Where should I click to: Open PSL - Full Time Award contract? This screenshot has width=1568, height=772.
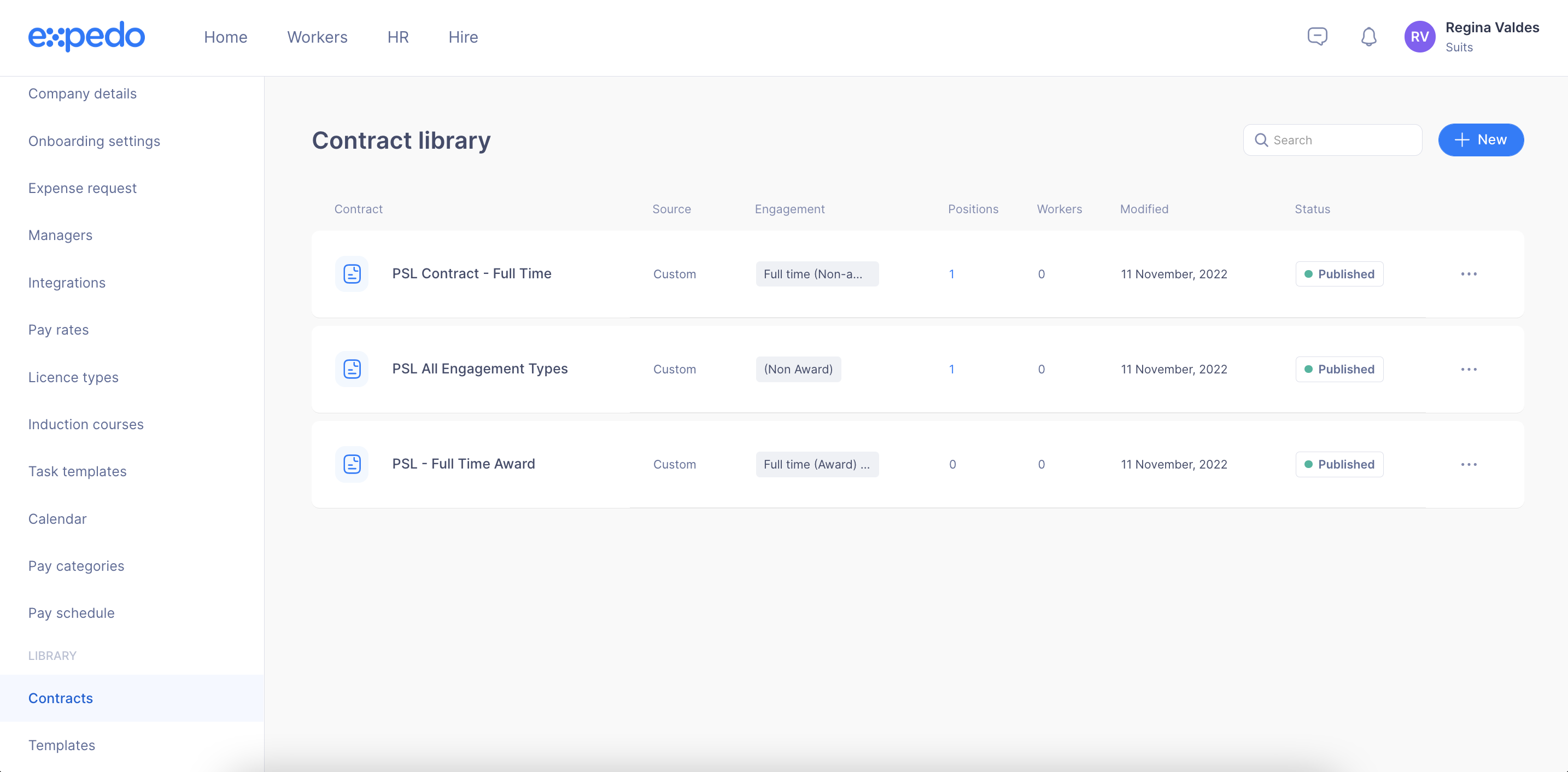(x=463, y=464)
